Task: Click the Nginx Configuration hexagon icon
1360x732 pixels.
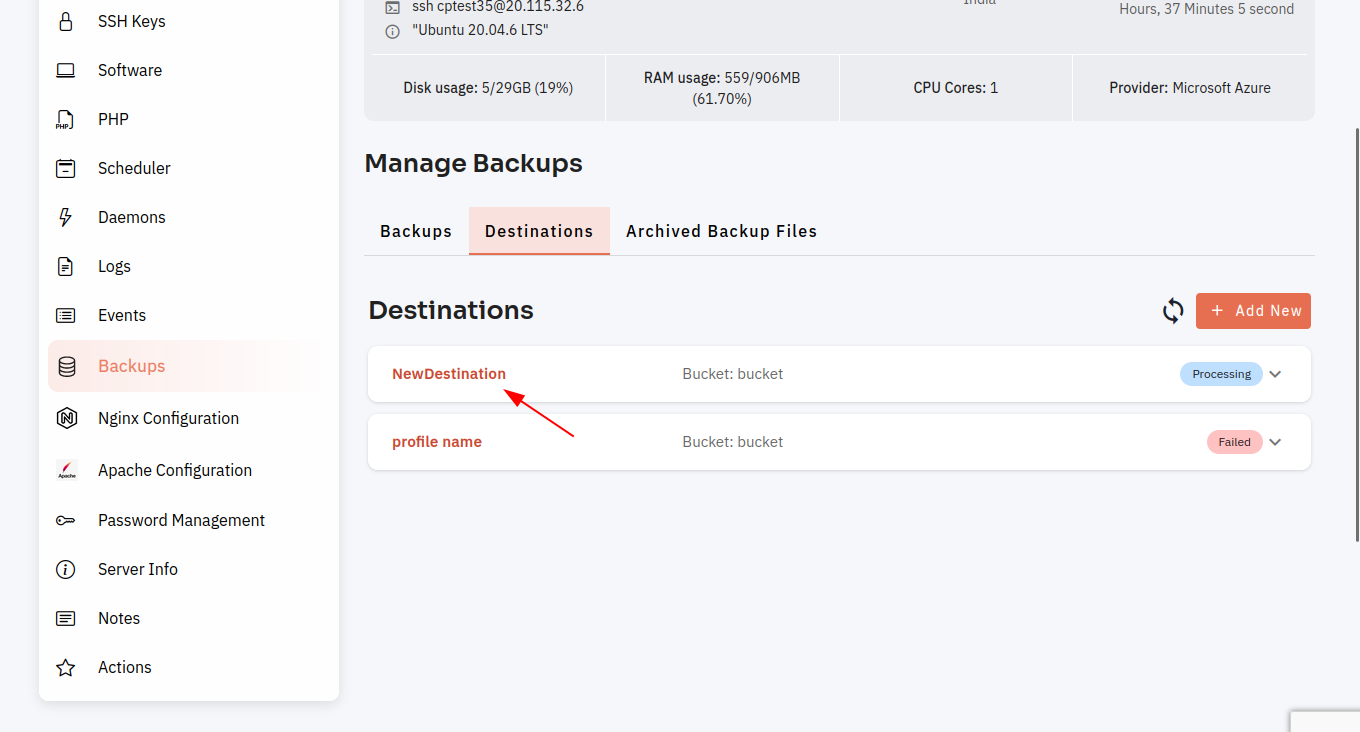Action: 67,418
